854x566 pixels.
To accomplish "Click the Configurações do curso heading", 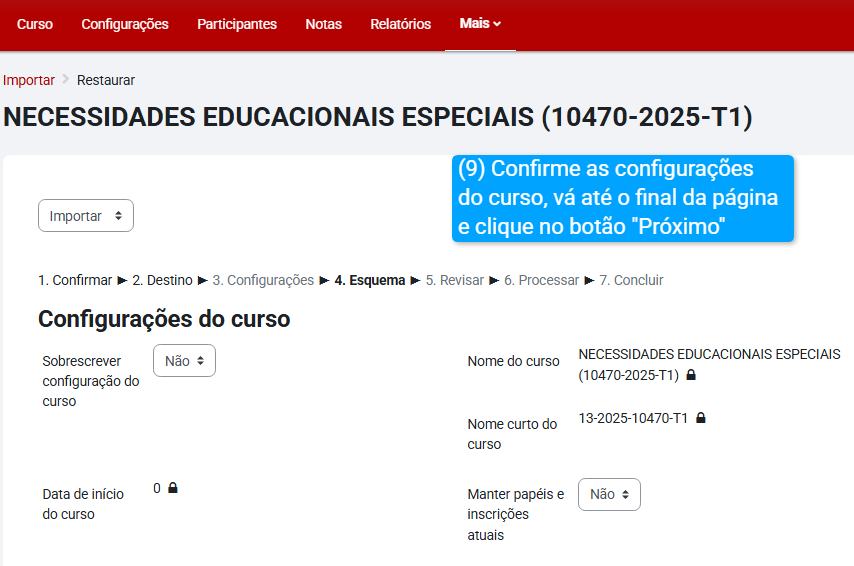I will coord(164,319).
